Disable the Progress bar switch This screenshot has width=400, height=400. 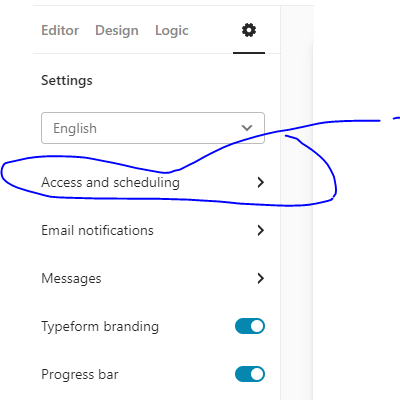pos(250,374)
